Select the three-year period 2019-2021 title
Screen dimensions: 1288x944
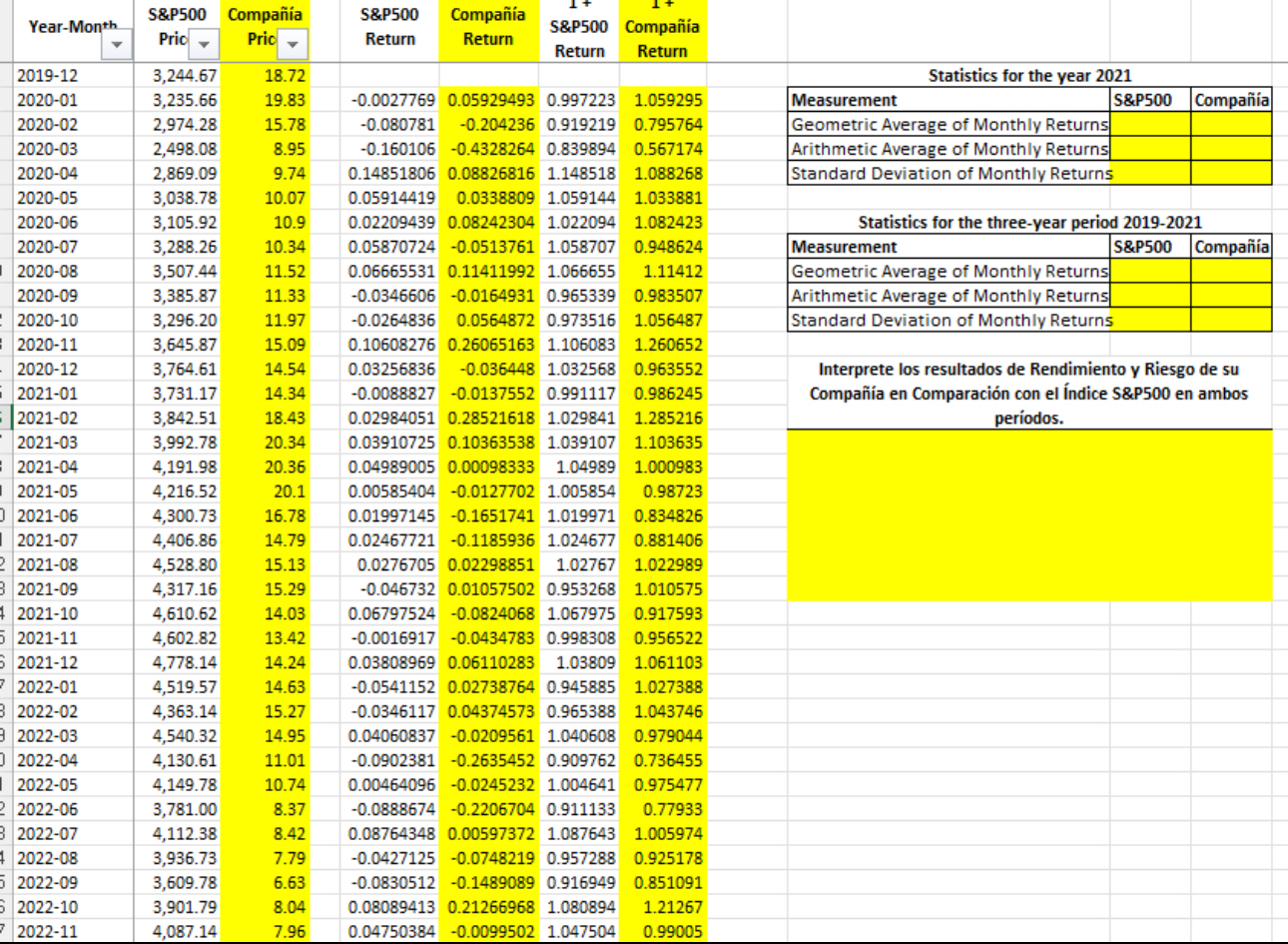coord(1029,222)
